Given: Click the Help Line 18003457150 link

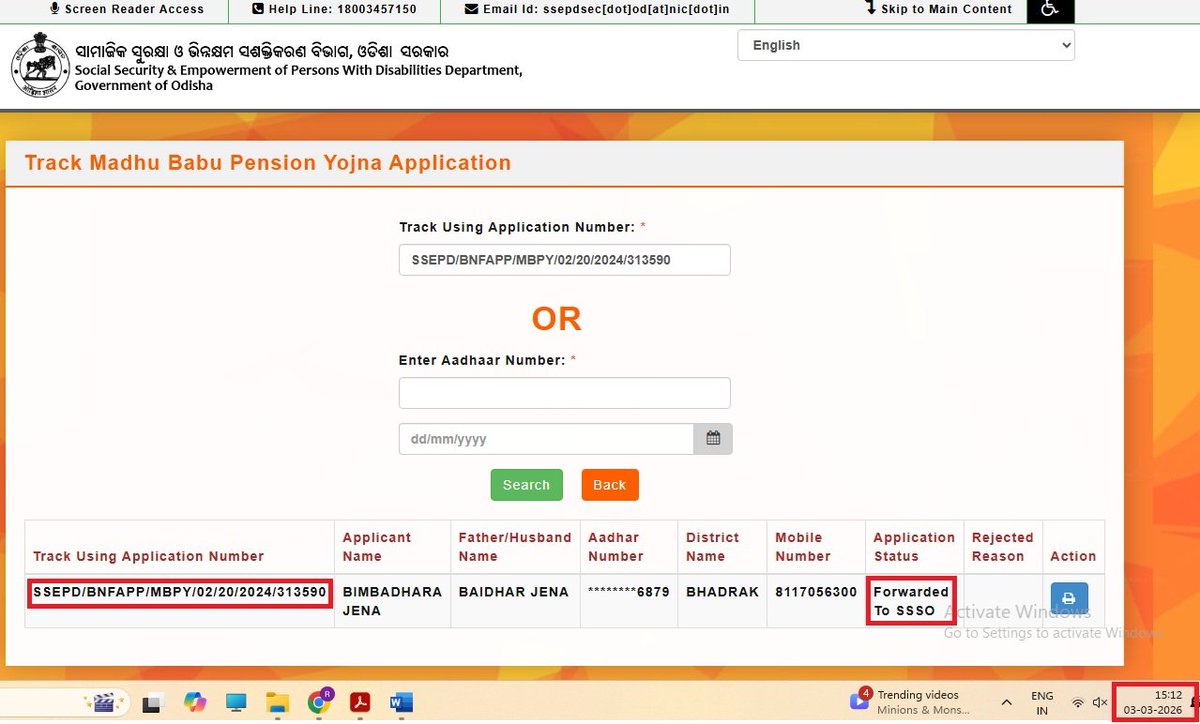Looking at the screenshot, I should click(x=334, y=9).
